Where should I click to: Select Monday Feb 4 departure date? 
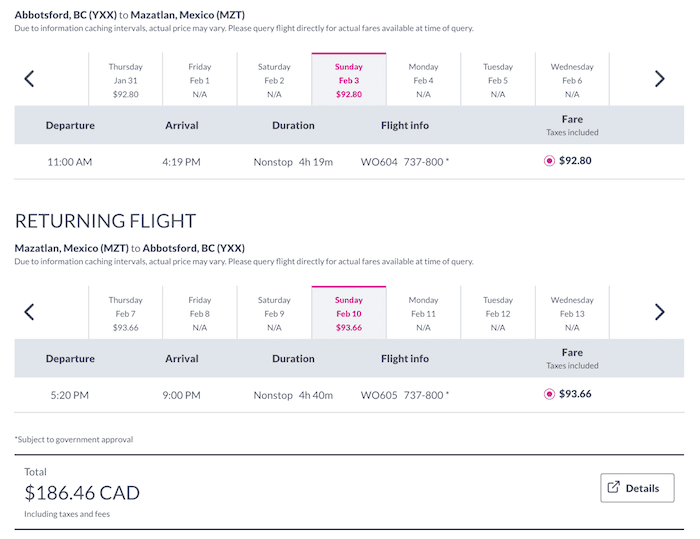click(423, 79)
